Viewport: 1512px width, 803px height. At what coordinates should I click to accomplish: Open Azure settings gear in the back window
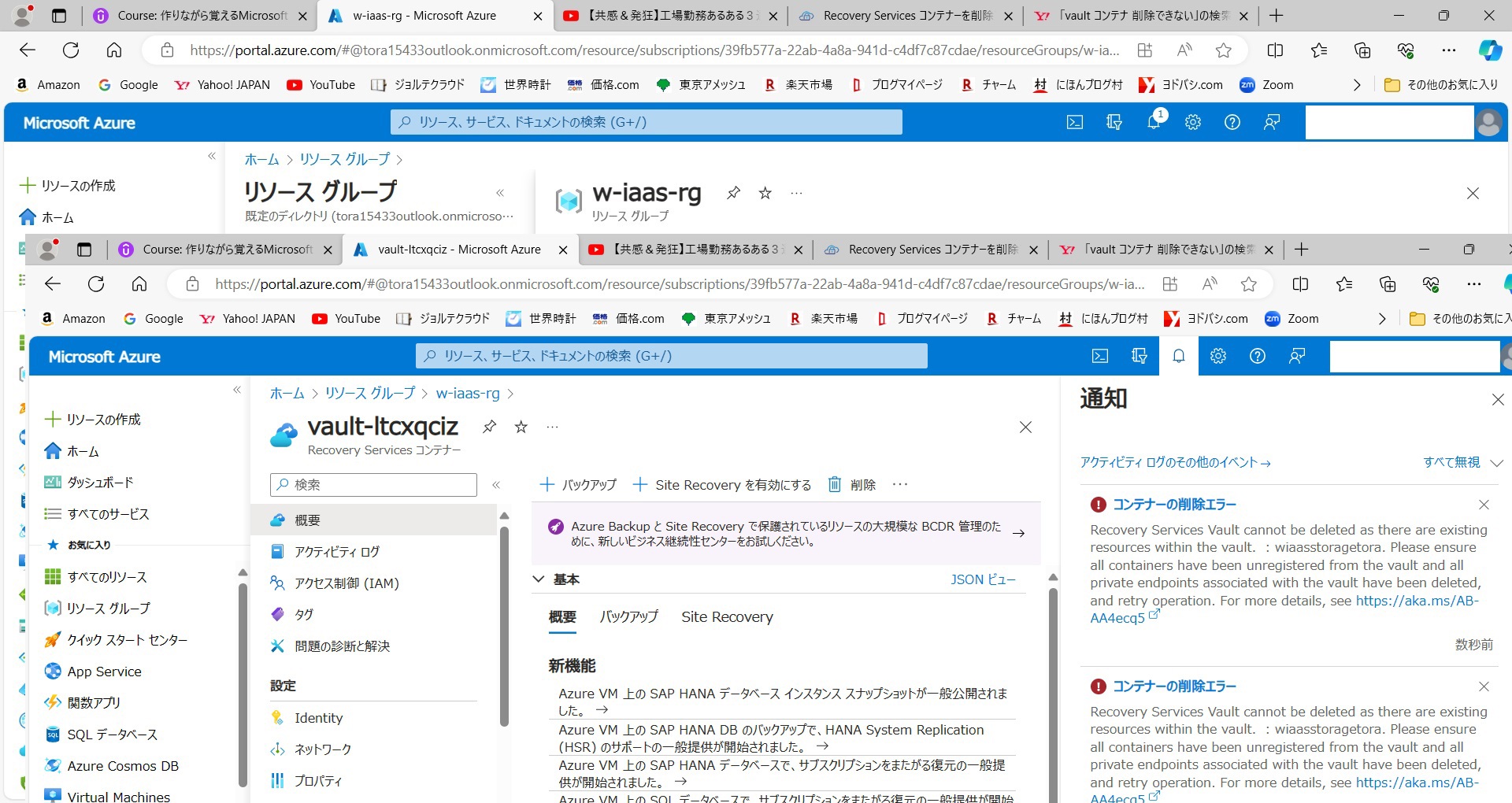pos(1193,122)
